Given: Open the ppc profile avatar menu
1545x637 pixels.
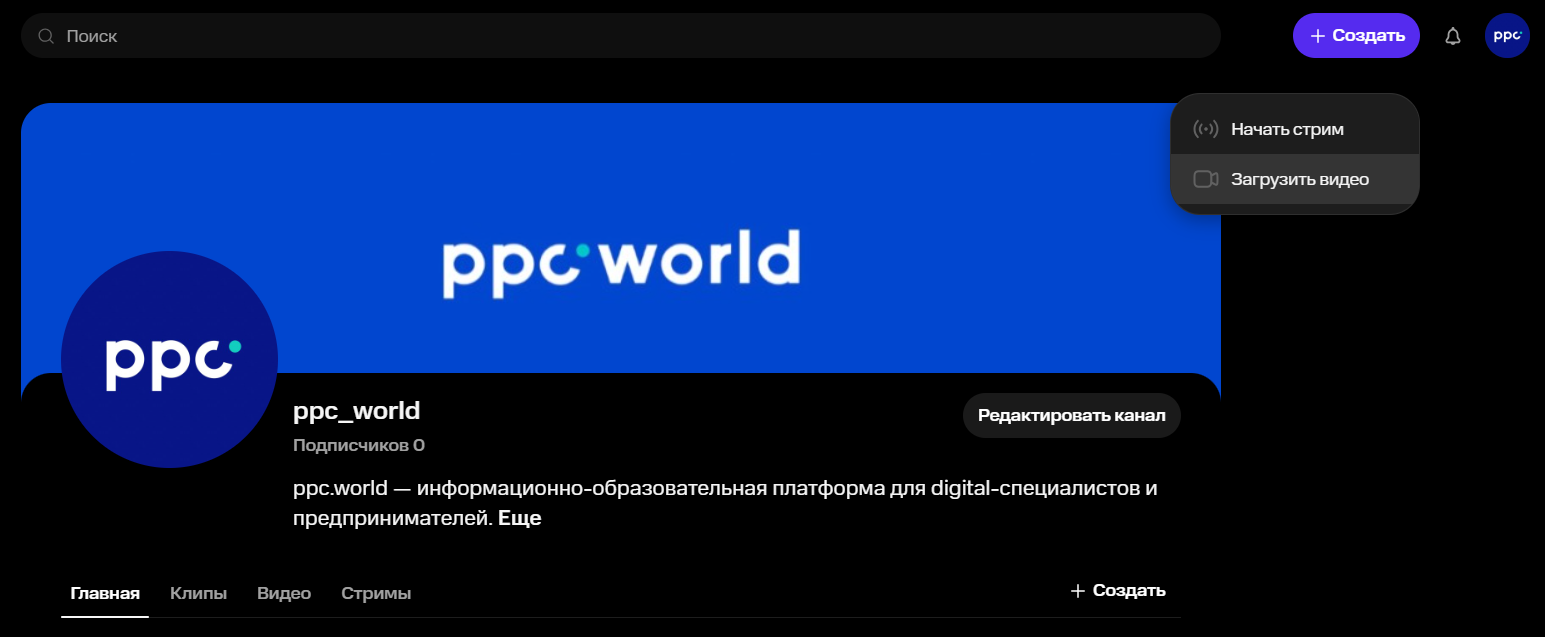Looking at the screenshot, I should point(1507,36).
